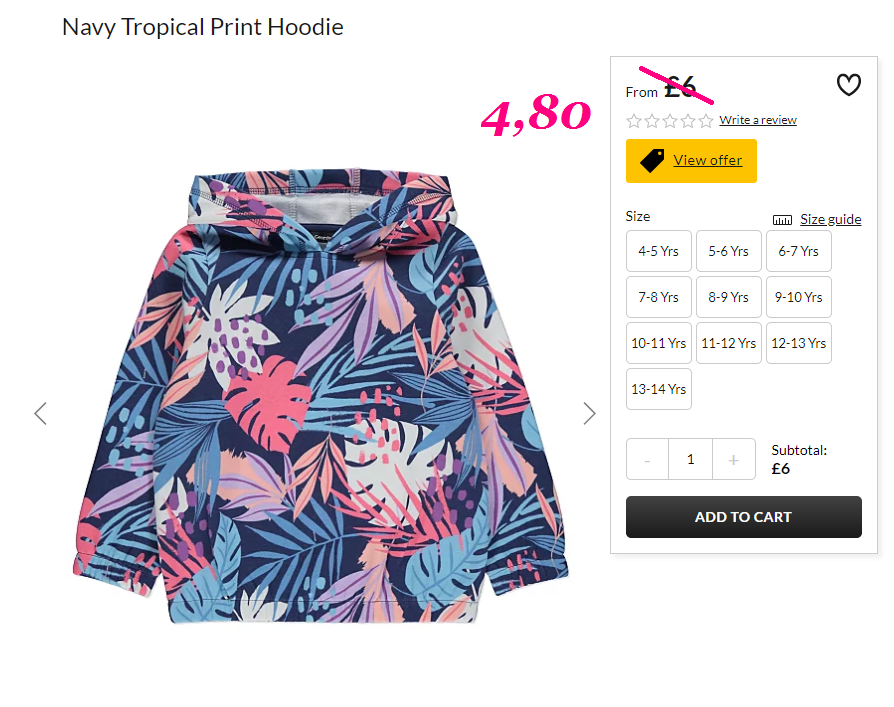
Task: Click the price tag icon on the offer button
Action: (652, 161)
